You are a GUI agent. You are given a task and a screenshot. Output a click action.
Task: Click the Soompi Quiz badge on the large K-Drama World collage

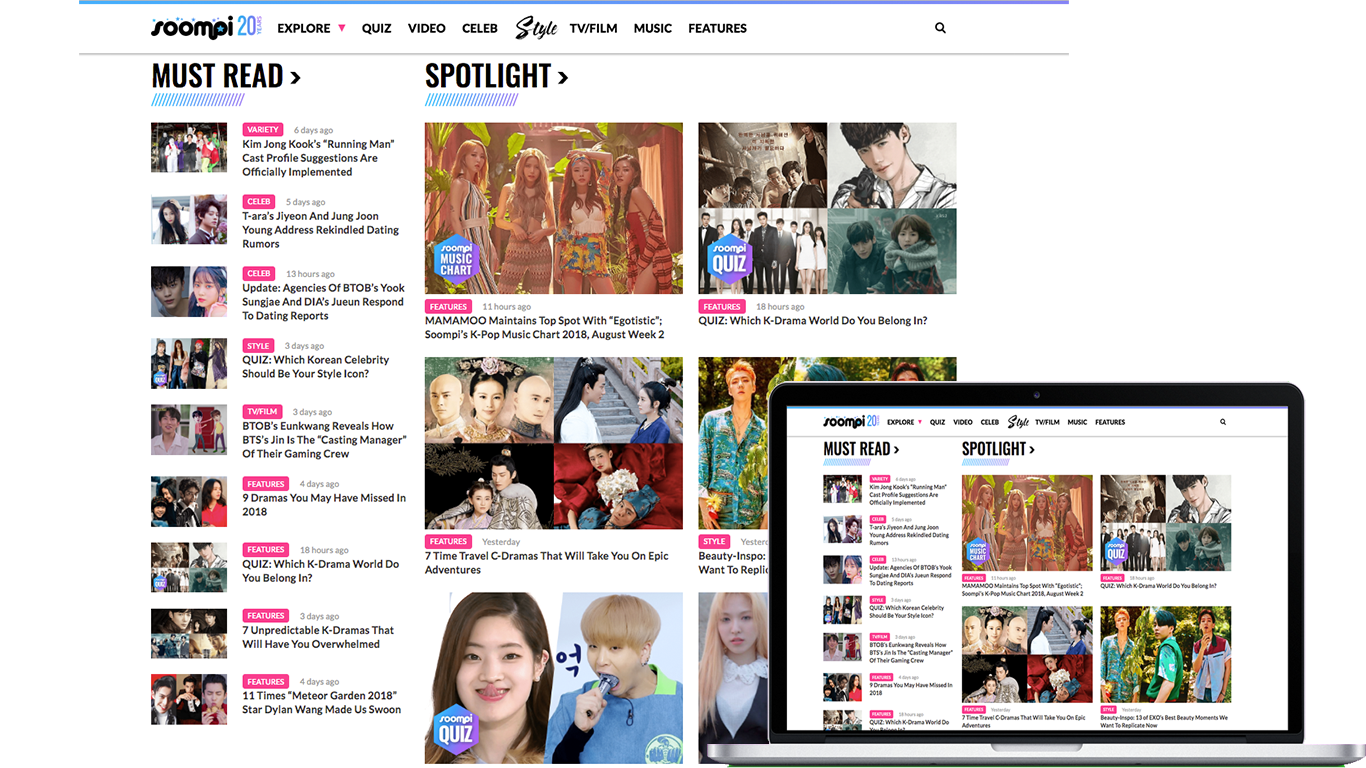729,259
